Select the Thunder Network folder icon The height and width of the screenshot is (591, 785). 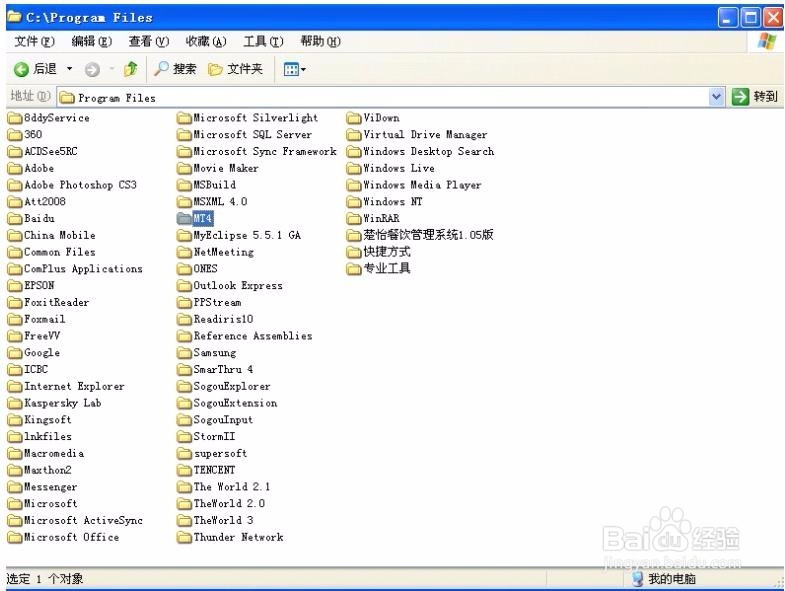pyautogui.click(x=184, y=537)
